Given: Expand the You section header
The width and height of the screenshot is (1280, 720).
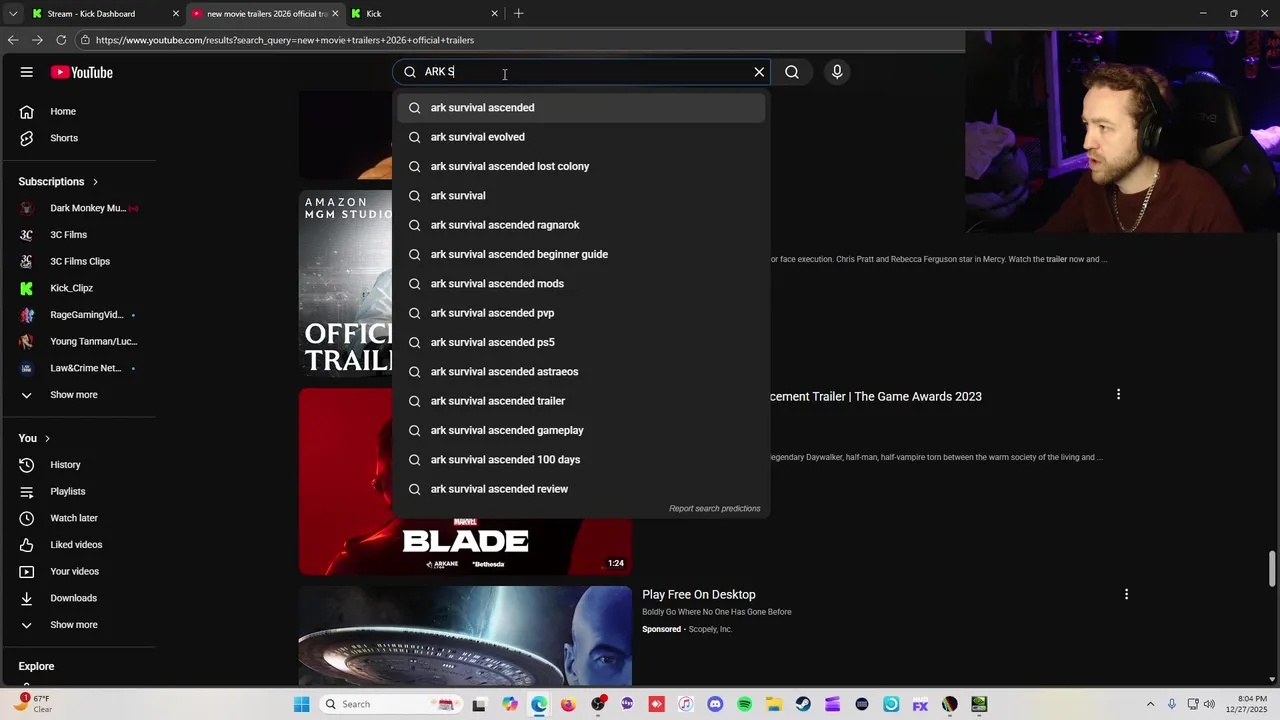Looking at the screenshot, I should pos(34,438).
